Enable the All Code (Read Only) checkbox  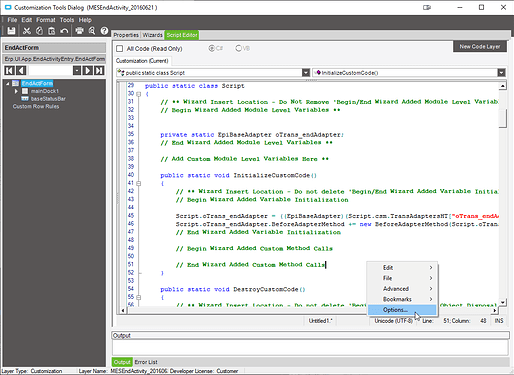[119, 49]
